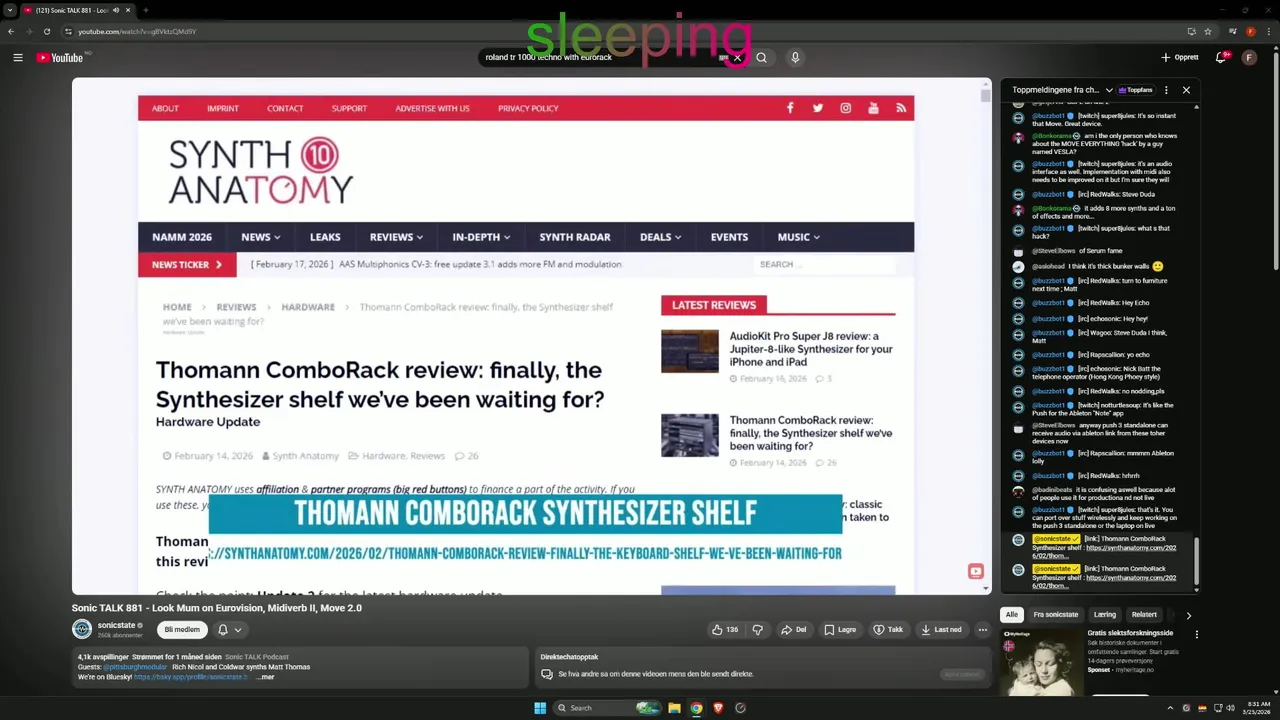Viewport: 1280px width, 720px height.
Task: Open a new browser tab plus
Action: point(145,10)
